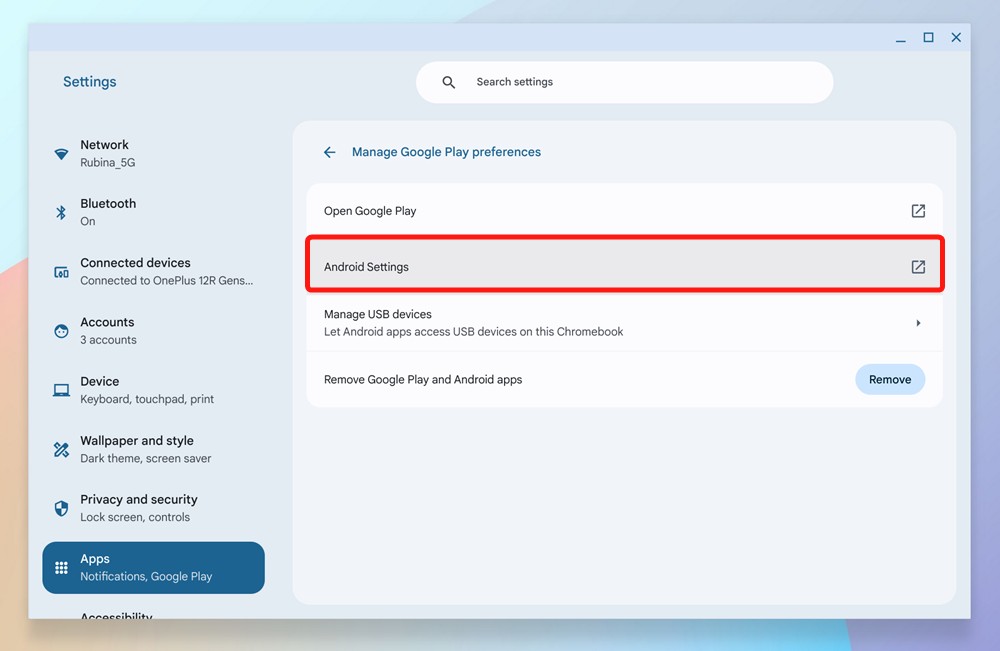Click the Wi-Fi icon beside Network
The height and width of the screenshot is (651, 1000).
click(62, 154)
